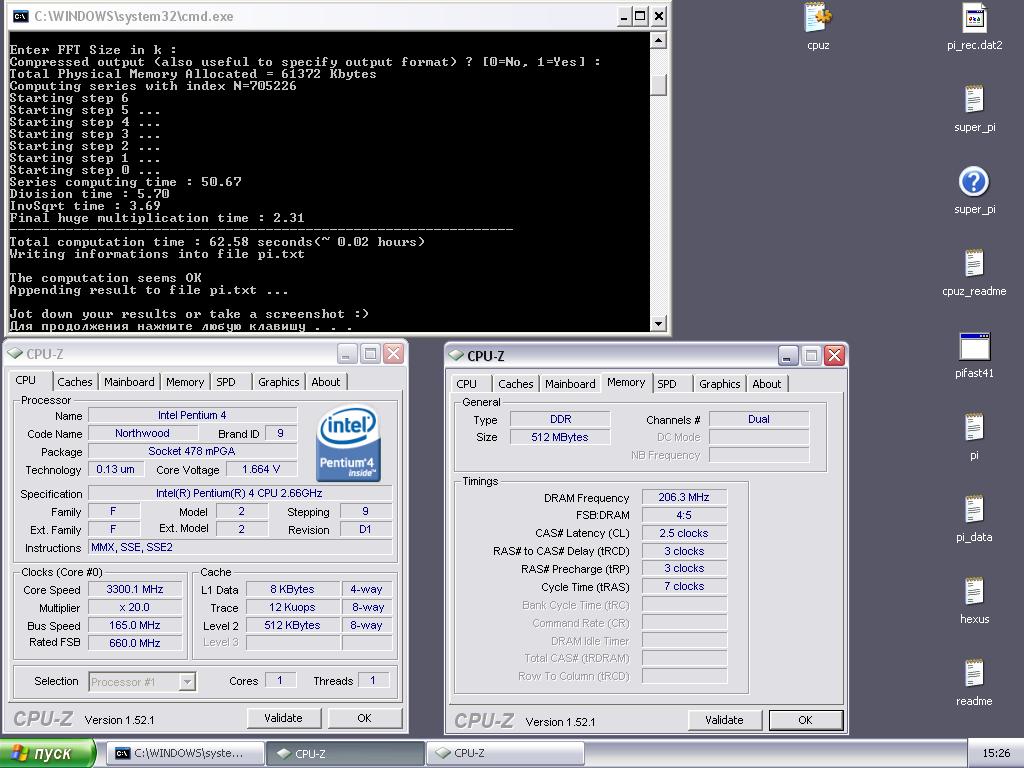Switch to About tab in left CPU-Z

[x=325, y=382]
